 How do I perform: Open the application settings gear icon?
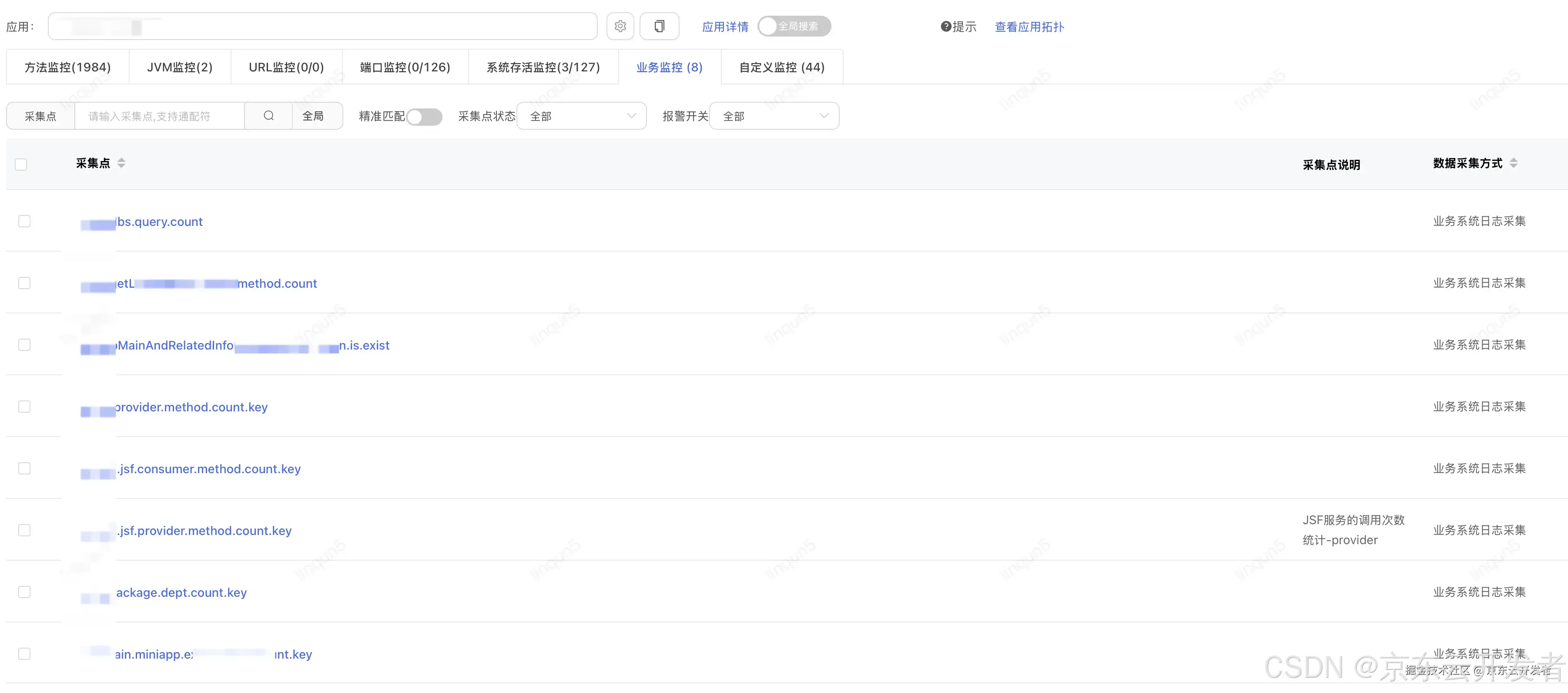tap(620, 26)
